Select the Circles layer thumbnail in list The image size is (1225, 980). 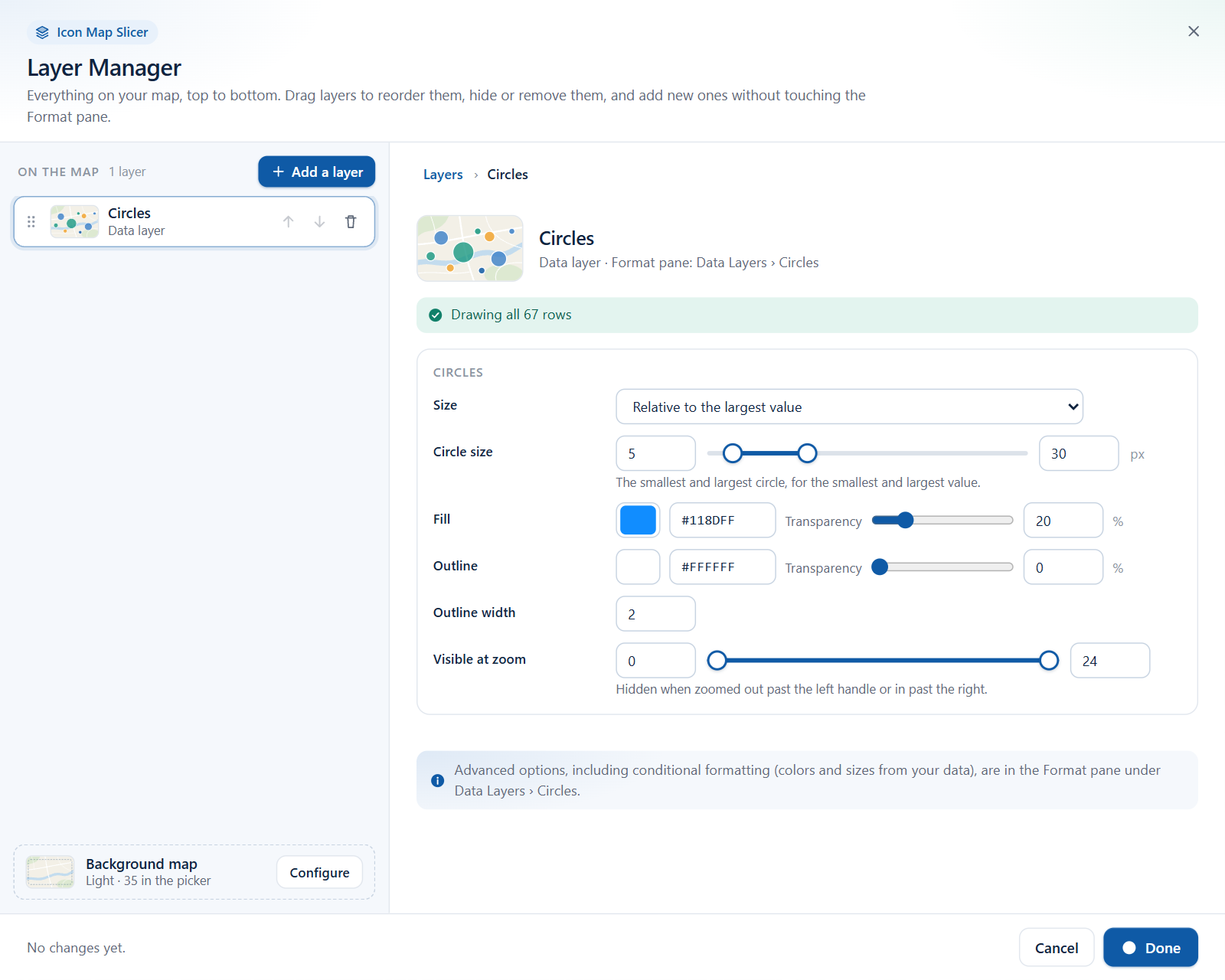[x=74, y=222]
